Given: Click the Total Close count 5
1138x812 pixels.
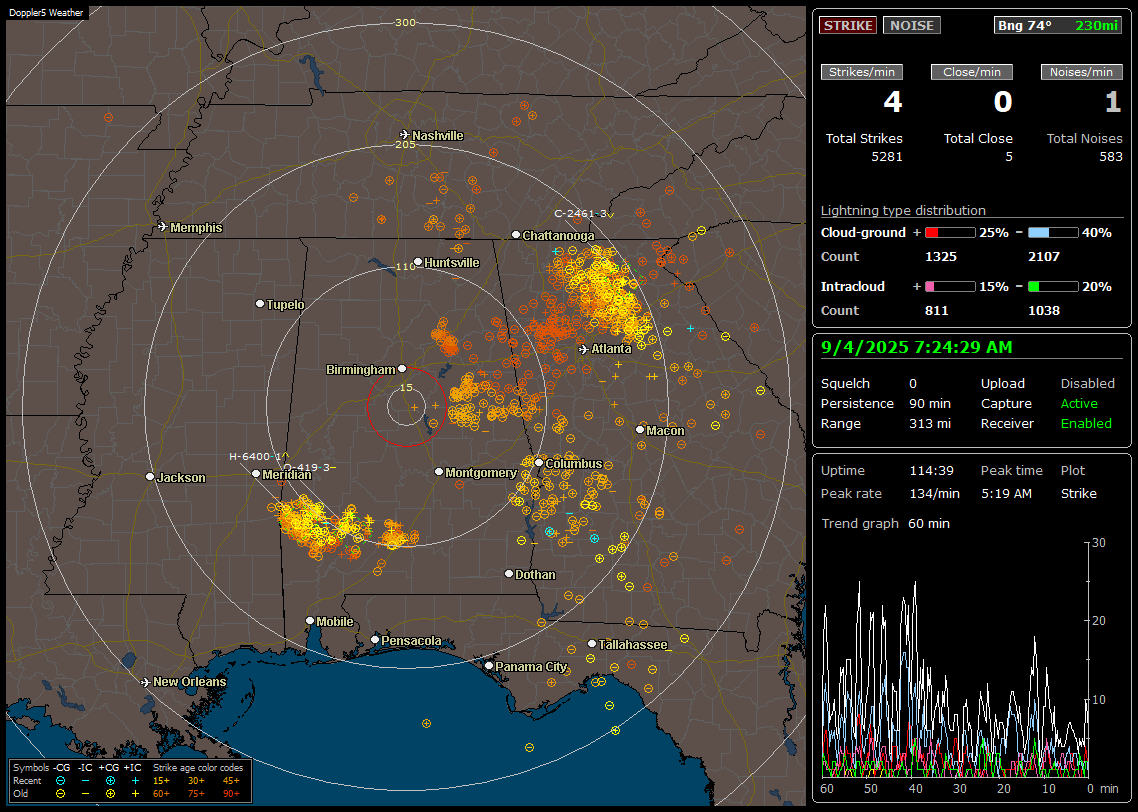Looking at the screenshot, I should pyautogui.click(x=1008, y=157).
